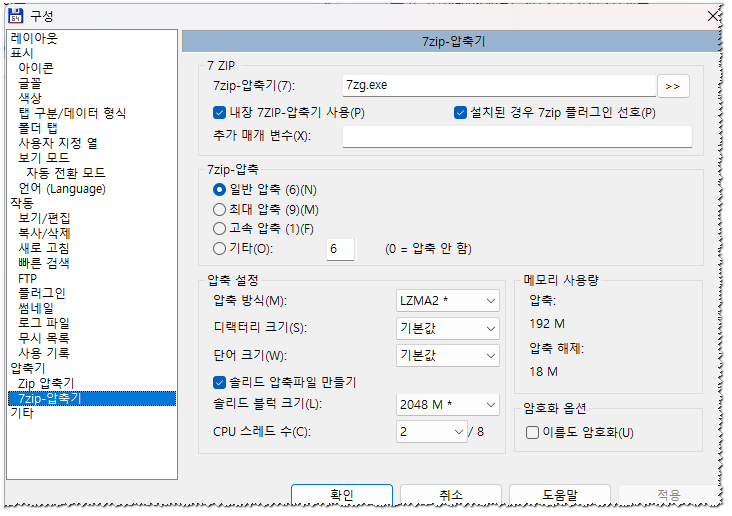Click the 취소 button
732x516 pixels.
coord(451,495)
